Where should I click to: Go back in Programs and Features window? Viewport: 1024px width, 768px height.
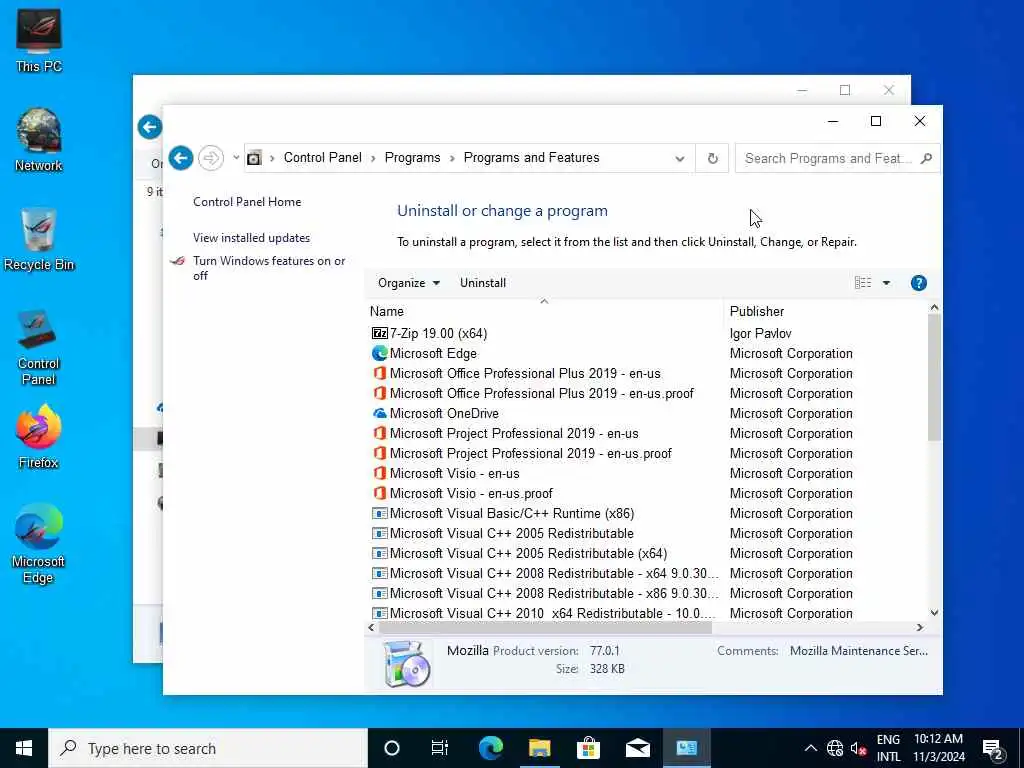coord(181,158)
